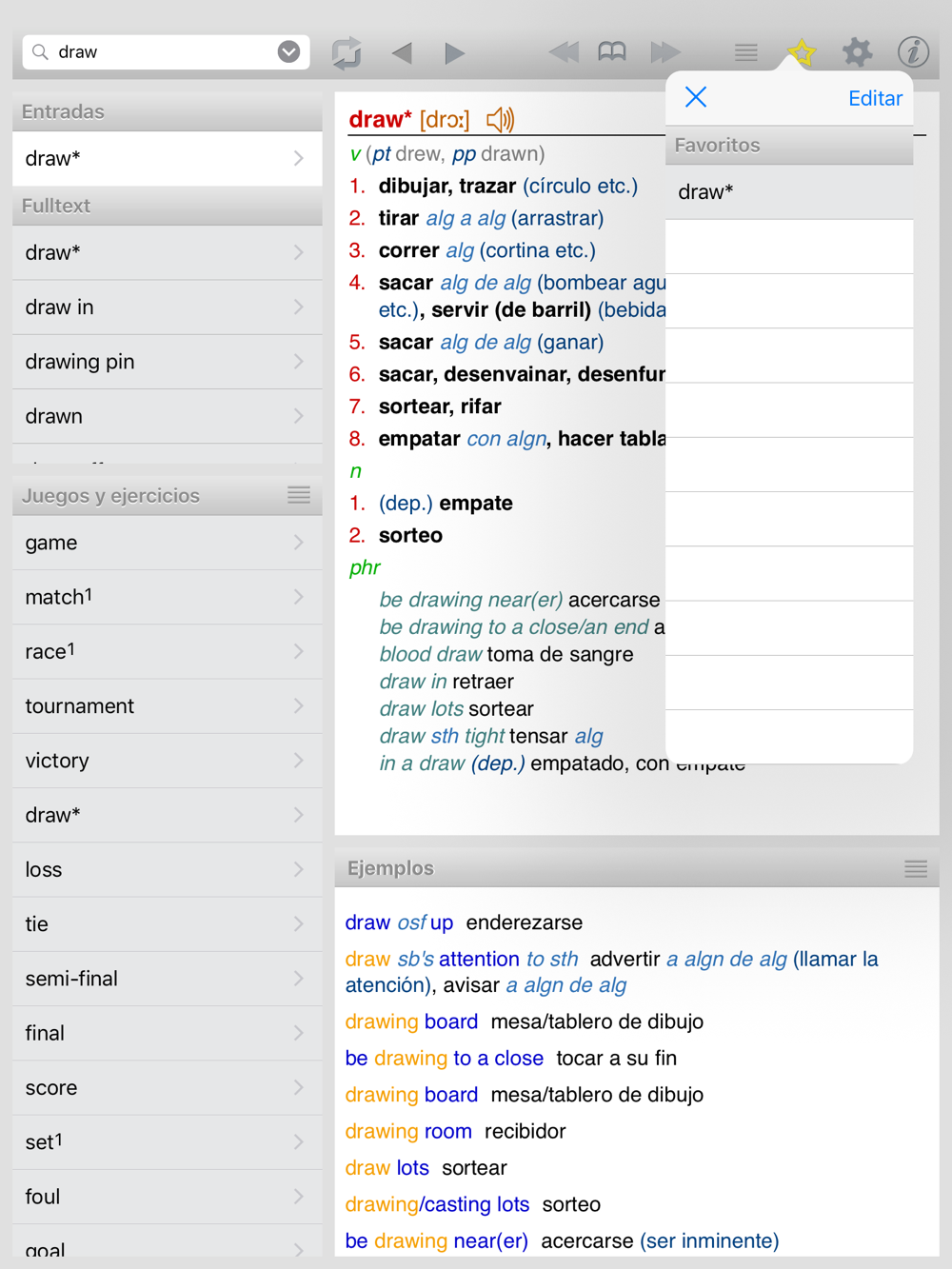The height and width of the screenshot is (1269, 952).
Task: Expand the chevron on the victory row
Action: pyautogui.click(x=299, y=761)
